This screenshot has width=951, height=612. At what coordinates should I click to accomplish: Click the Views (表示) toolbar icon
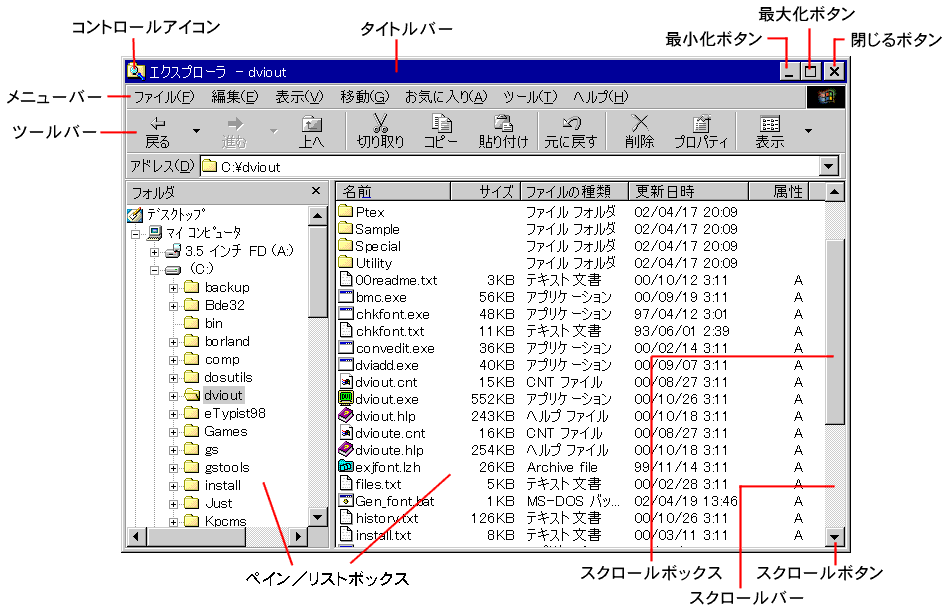click(770, 124)
